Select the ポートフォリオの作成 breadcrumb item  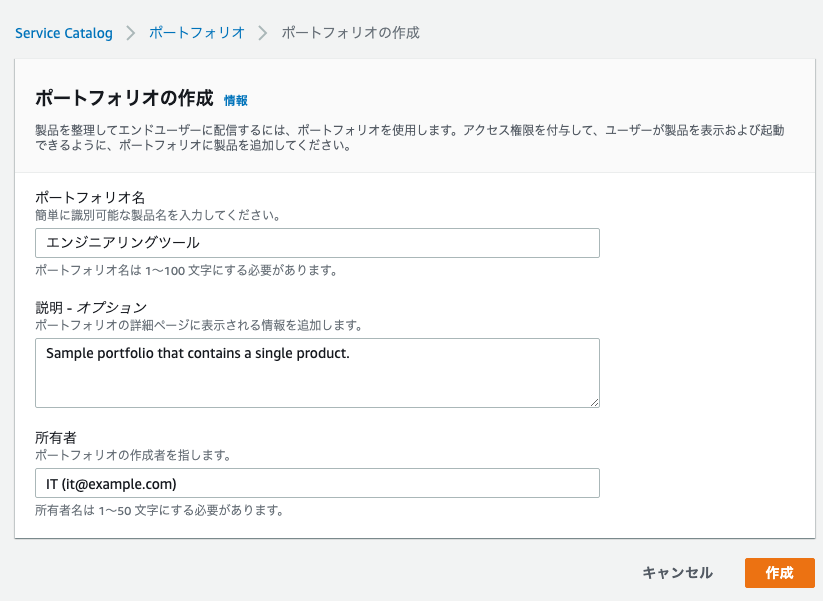(x=351, y=33)
